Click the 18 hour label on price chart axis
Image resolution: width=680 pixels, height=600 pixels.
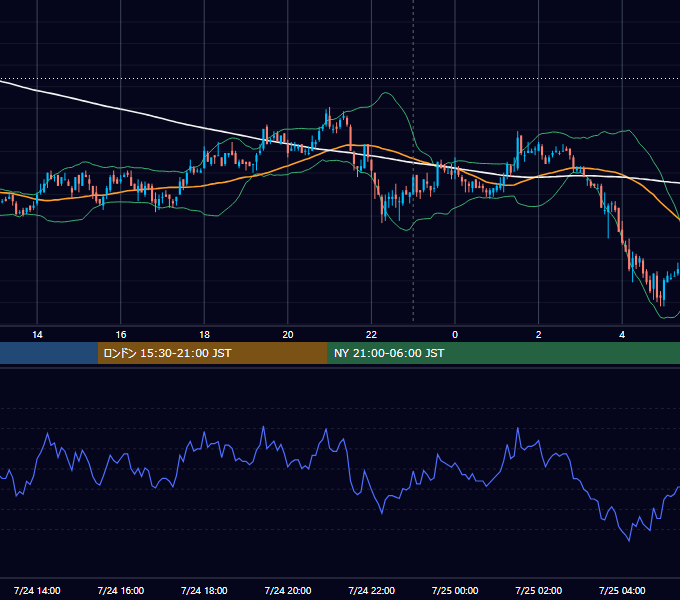click(x=204, y=335)
